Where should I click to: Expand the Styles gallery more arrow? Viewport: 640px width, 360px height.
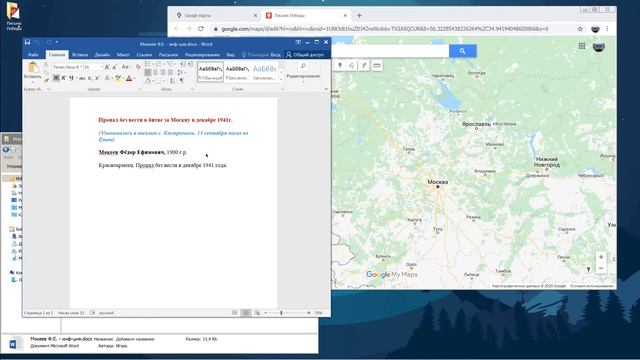(x=281, y=79)
